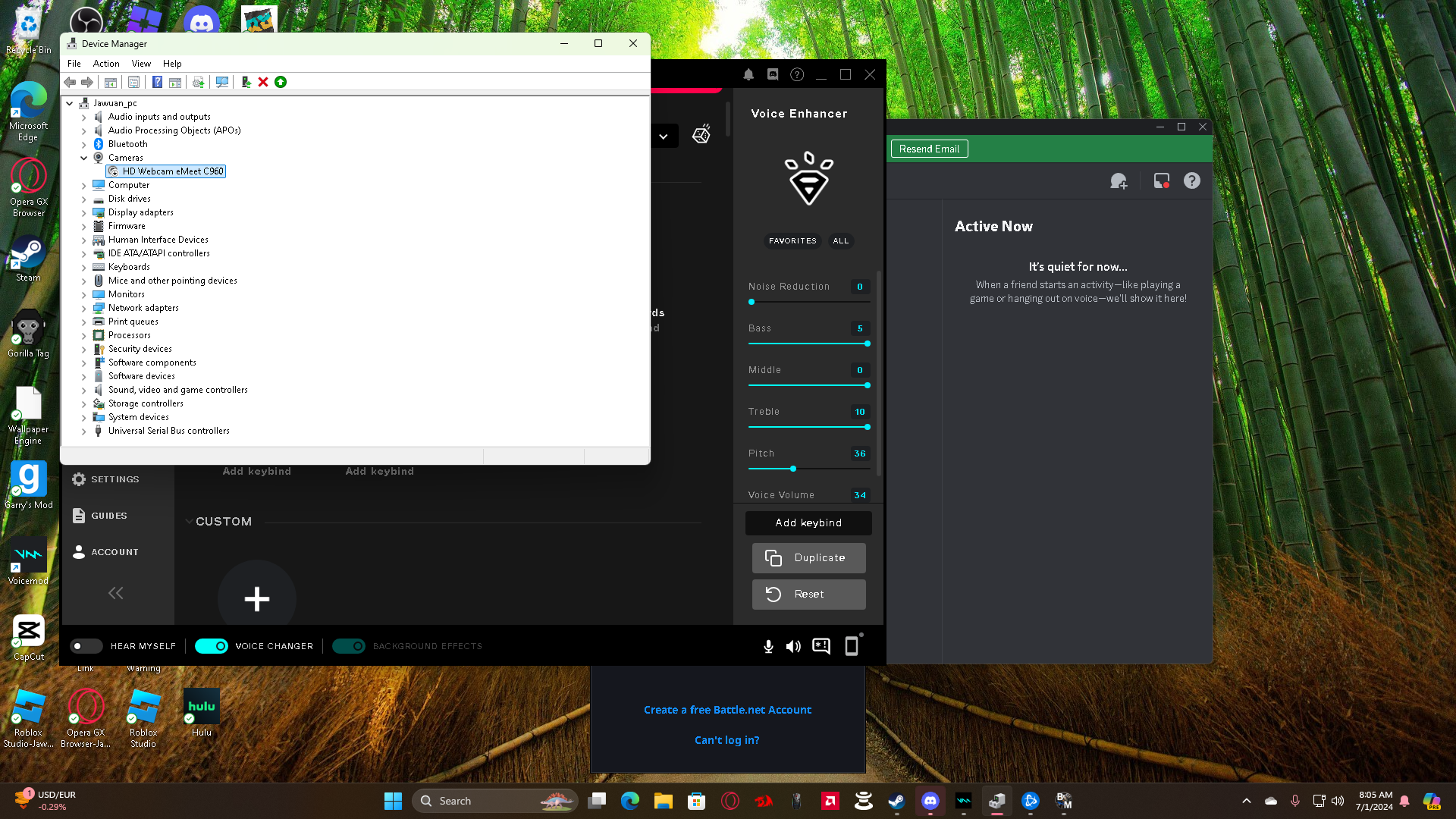The height and width of the screenshot is (819, 1456).
Task: Open File Explorer from the taskbar
Action: (x=664, y=801)
